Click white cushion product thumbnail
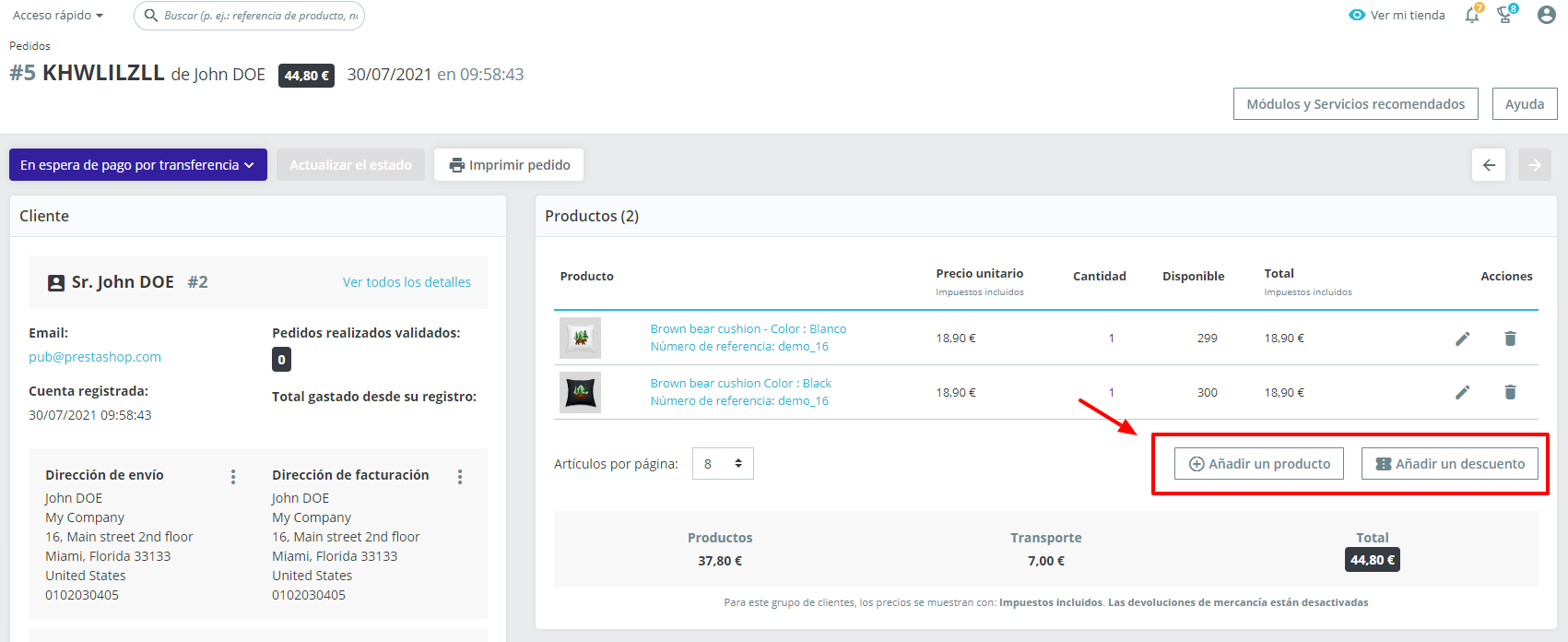The image size is (1568, 642). click(581, 339)
